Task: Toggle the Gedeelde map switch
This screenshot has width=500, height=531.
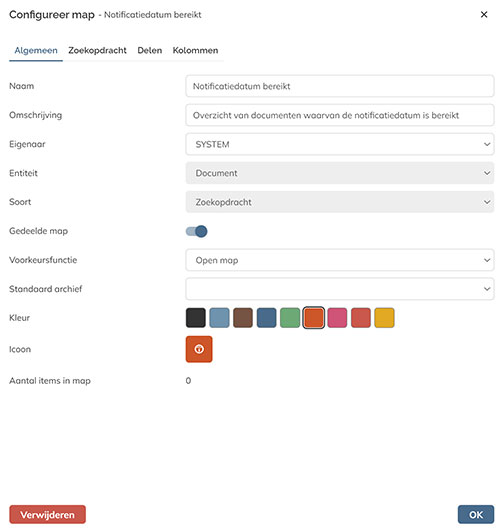Action: click(196, 231)
